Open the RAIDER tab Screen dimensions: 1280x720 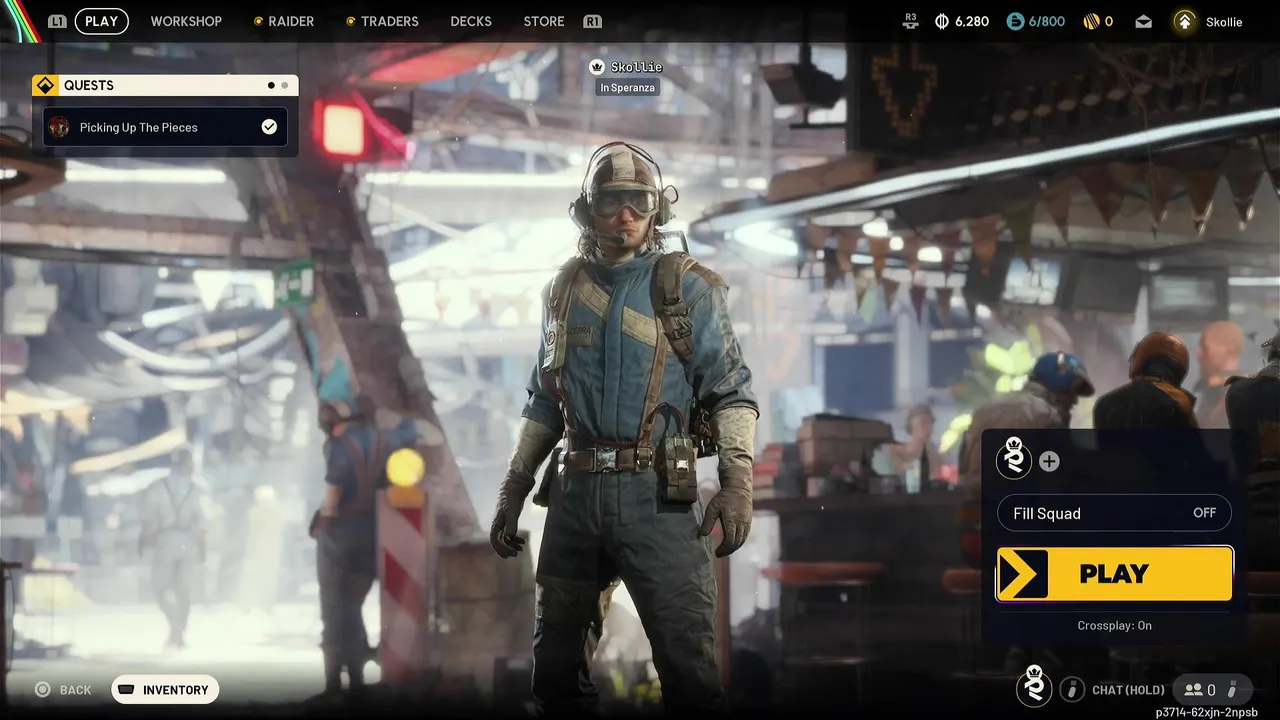284,21
